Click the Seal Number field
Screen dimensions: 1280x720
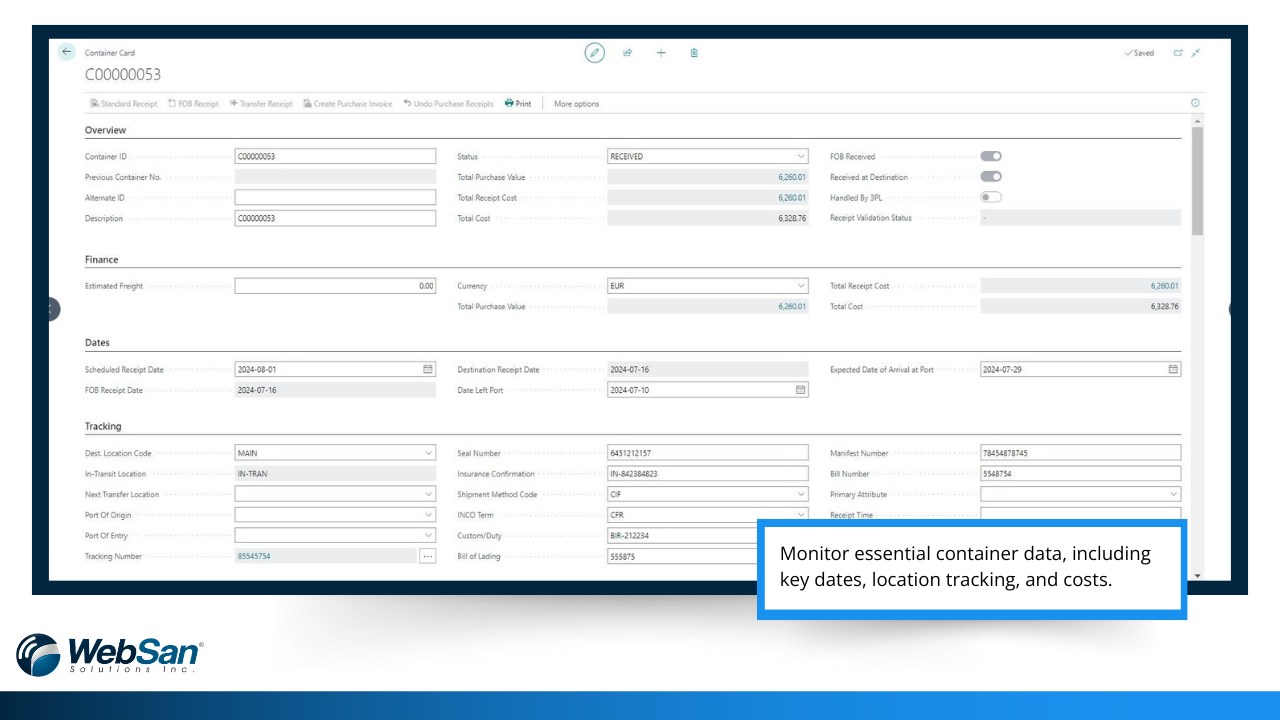click(x=708, y=453)
